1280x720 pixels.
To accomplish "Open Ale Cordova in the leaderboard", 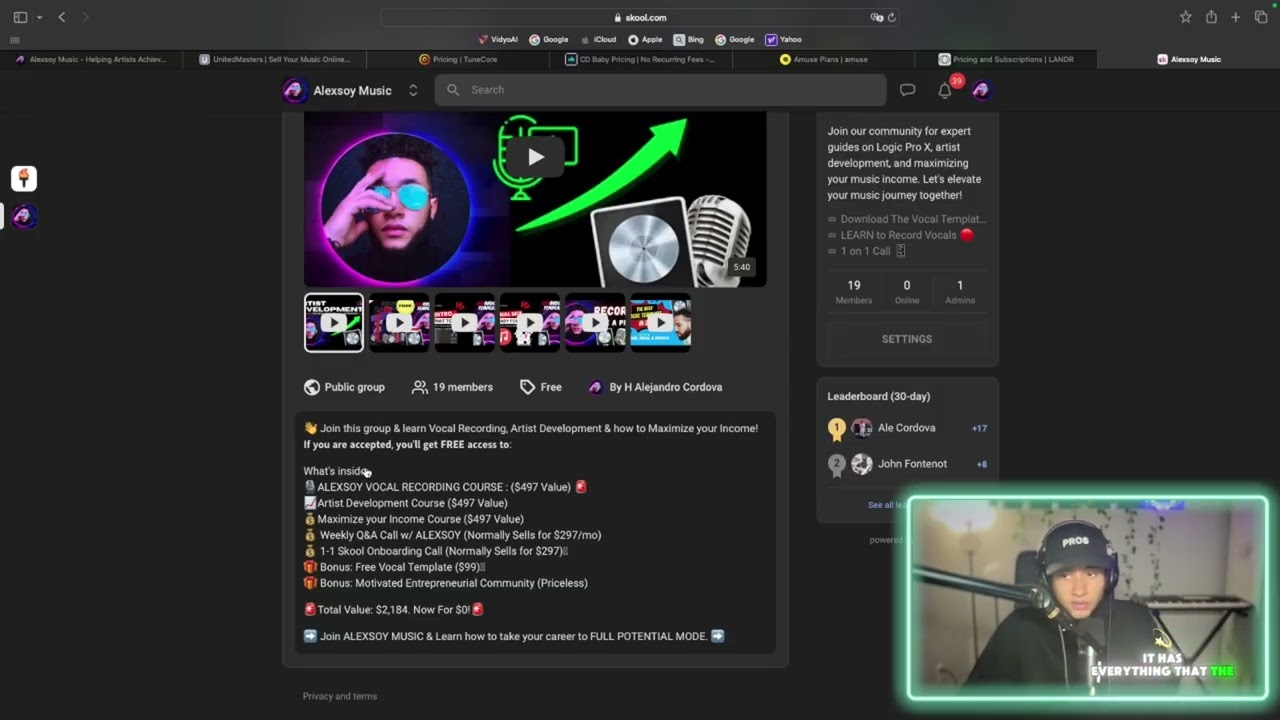I will (907, 428).
